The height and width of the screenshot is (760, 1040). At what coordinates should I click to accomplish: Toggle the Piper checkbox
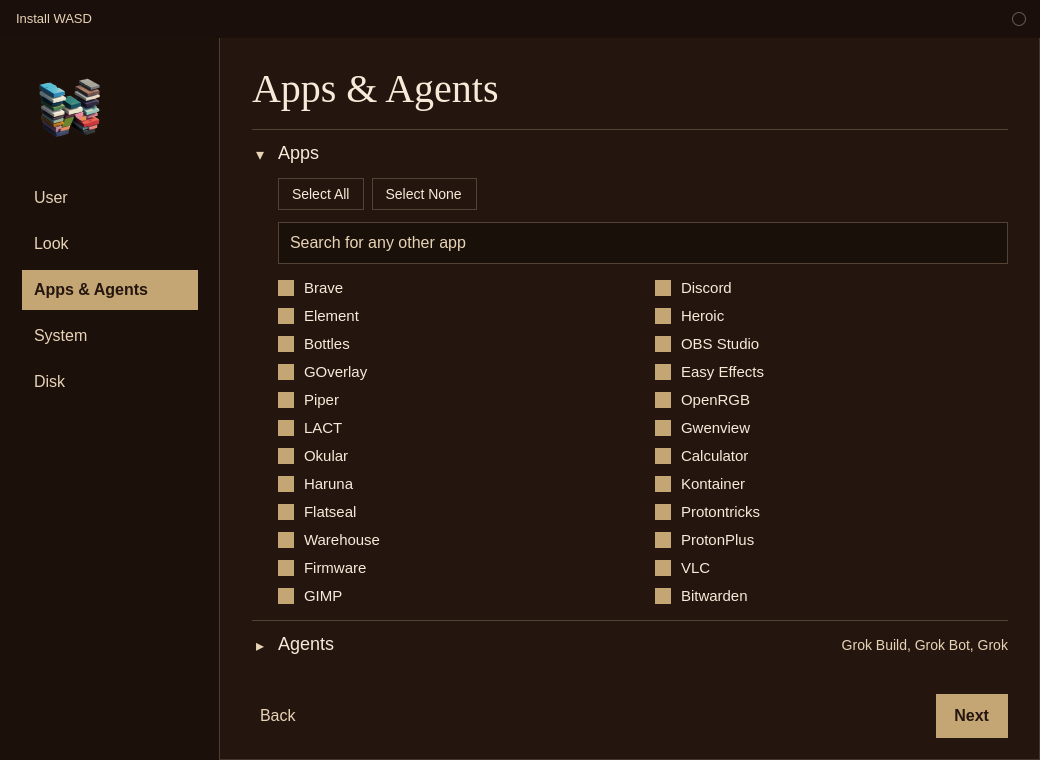click(286, 400)
